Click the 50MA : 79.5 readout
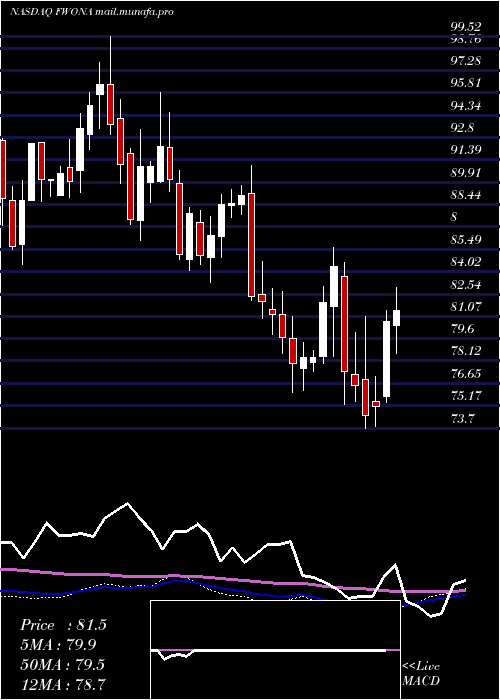 click(x=62, y=664)
